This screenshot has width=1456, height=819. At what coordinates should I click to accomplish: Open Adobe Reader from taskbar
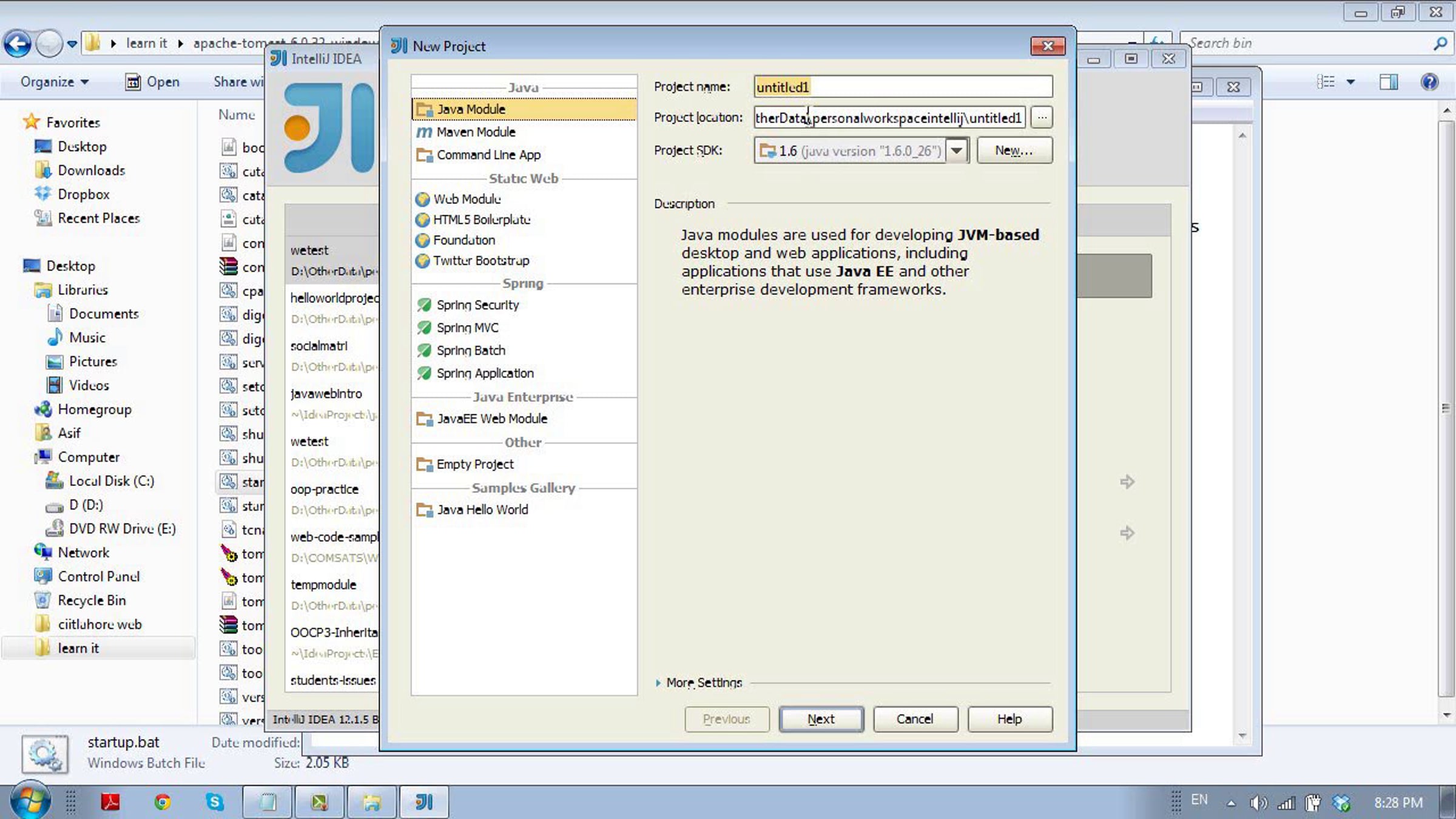click(110, 802)
